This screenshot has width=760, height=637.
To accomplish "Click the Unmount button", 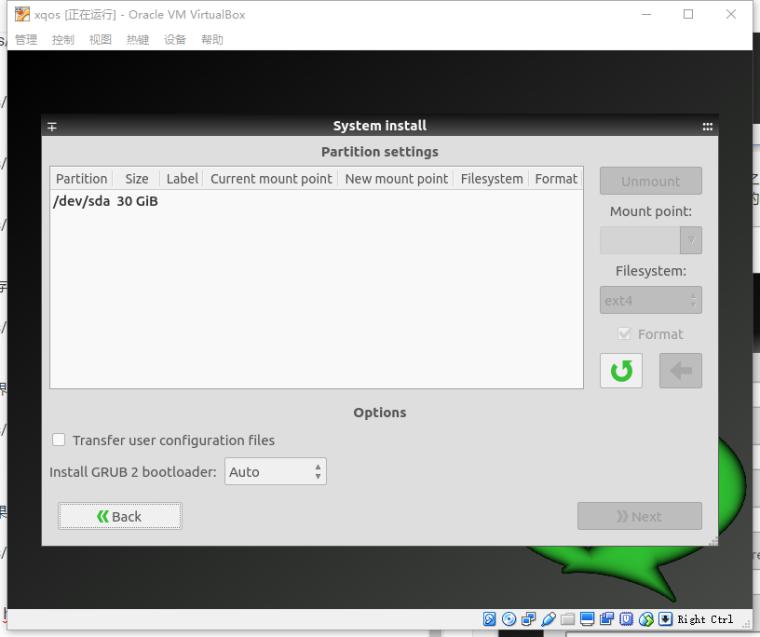I will (650, 181).
